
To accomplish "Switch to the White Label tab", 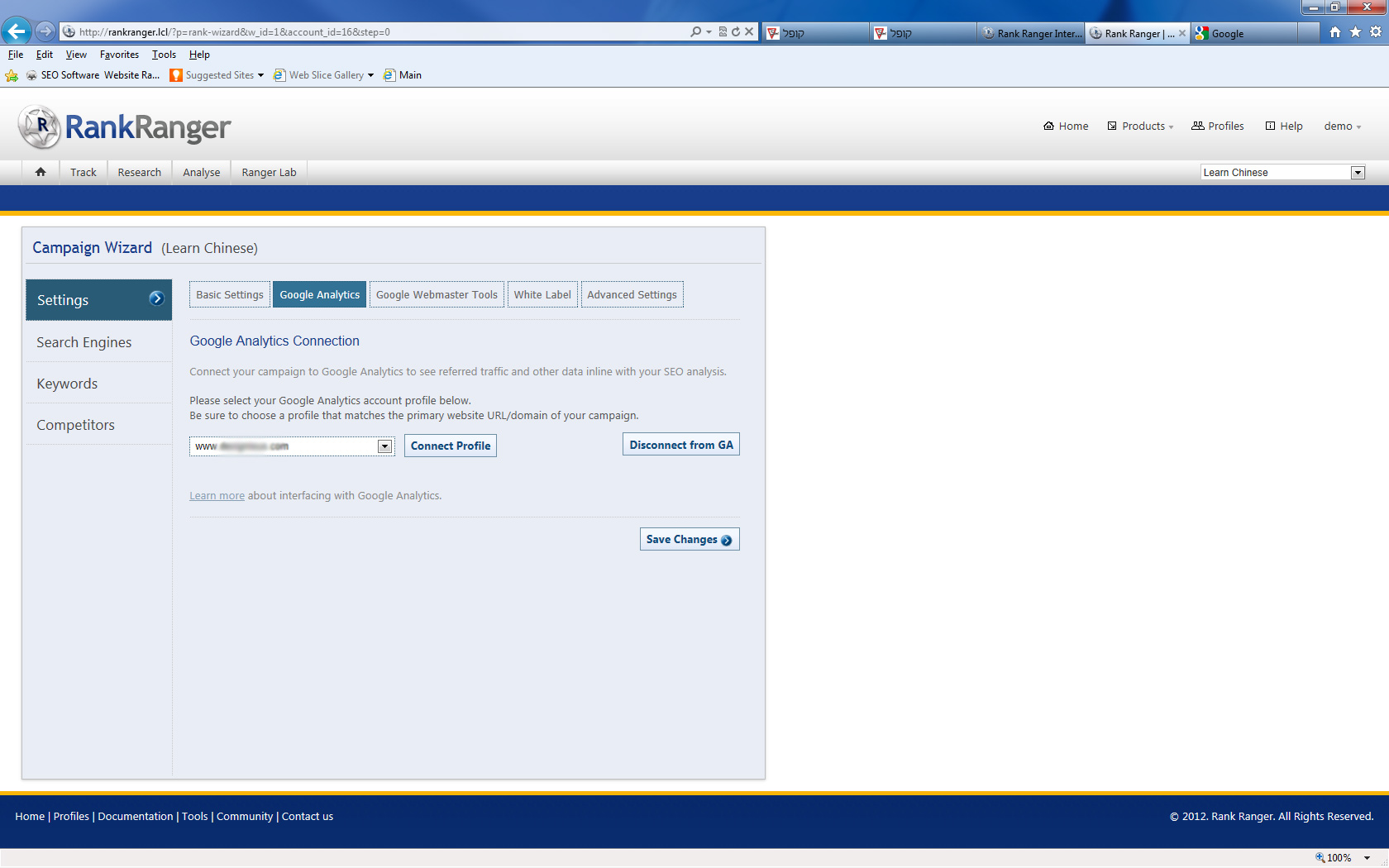I will click(x=542, y=295).
